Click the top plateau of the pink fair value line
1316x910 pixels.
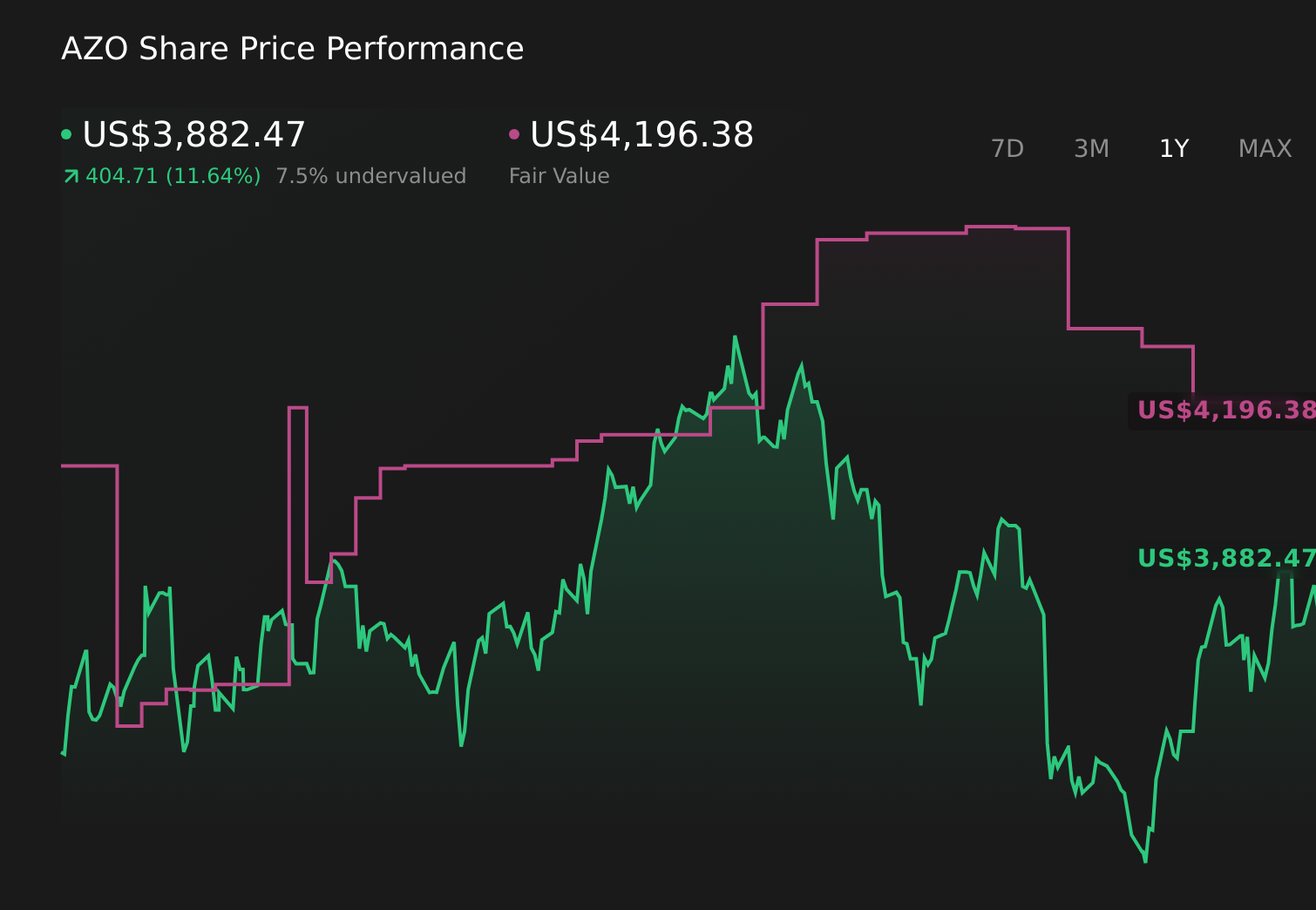click(990, 227)
